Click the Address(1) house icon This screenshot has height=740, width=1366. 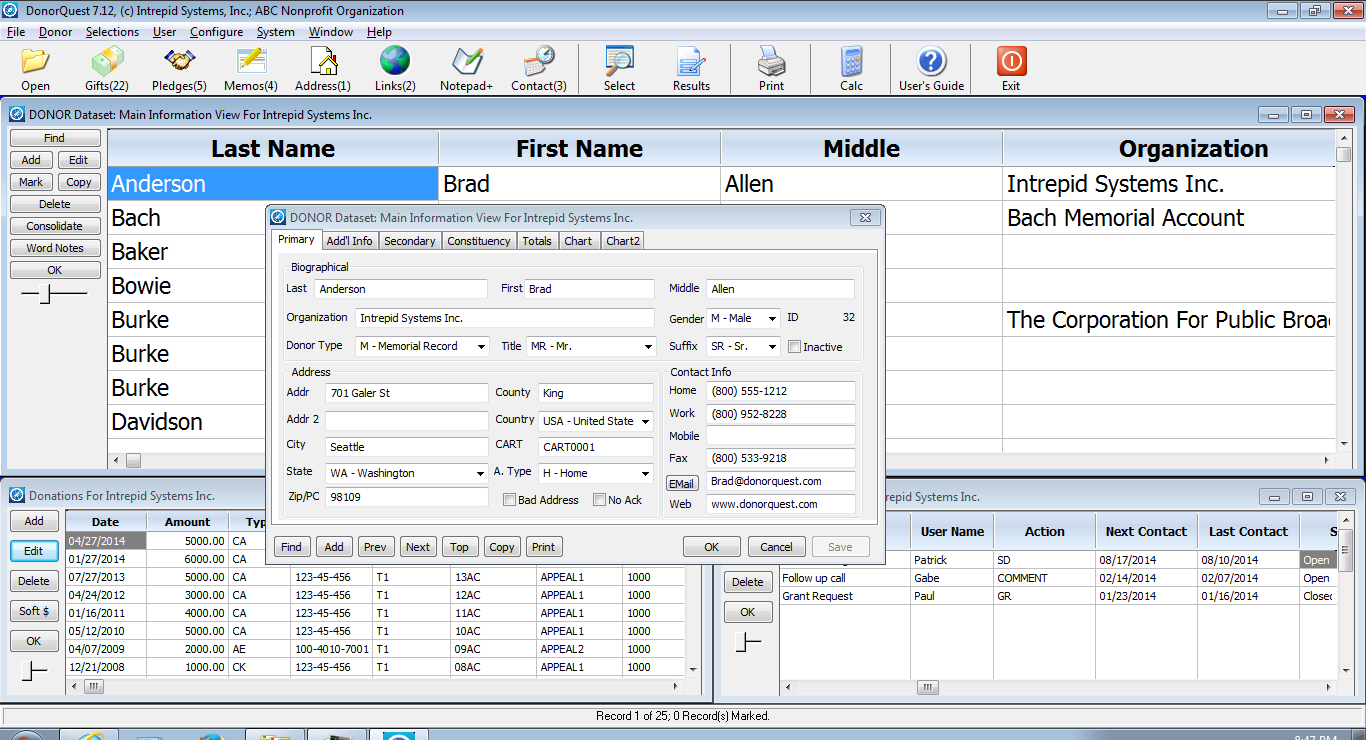point(323,62)
